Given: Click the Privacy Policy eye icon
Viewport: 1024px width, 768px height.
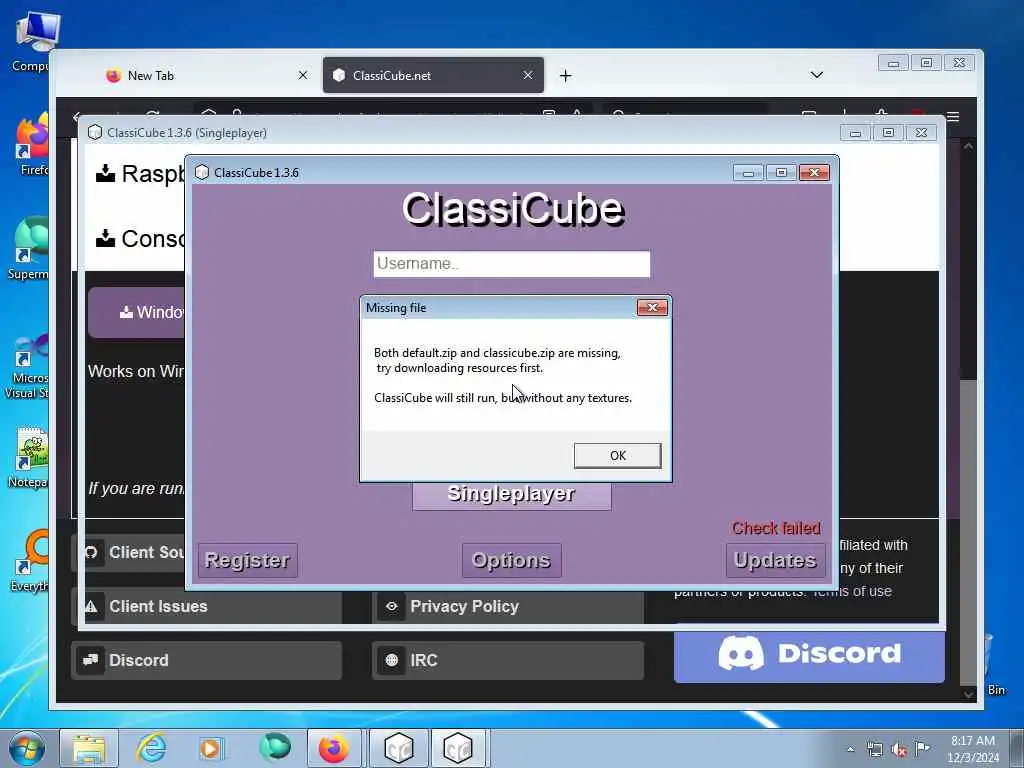Looking at the screenshot, I should pos(391,606).
